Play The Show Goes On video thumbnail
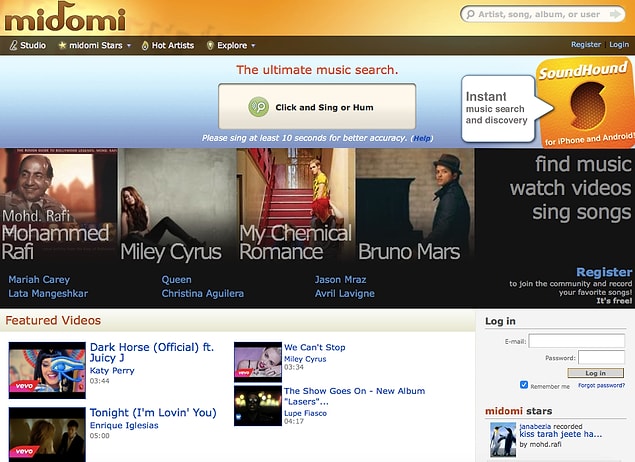 tap(258, 406)
